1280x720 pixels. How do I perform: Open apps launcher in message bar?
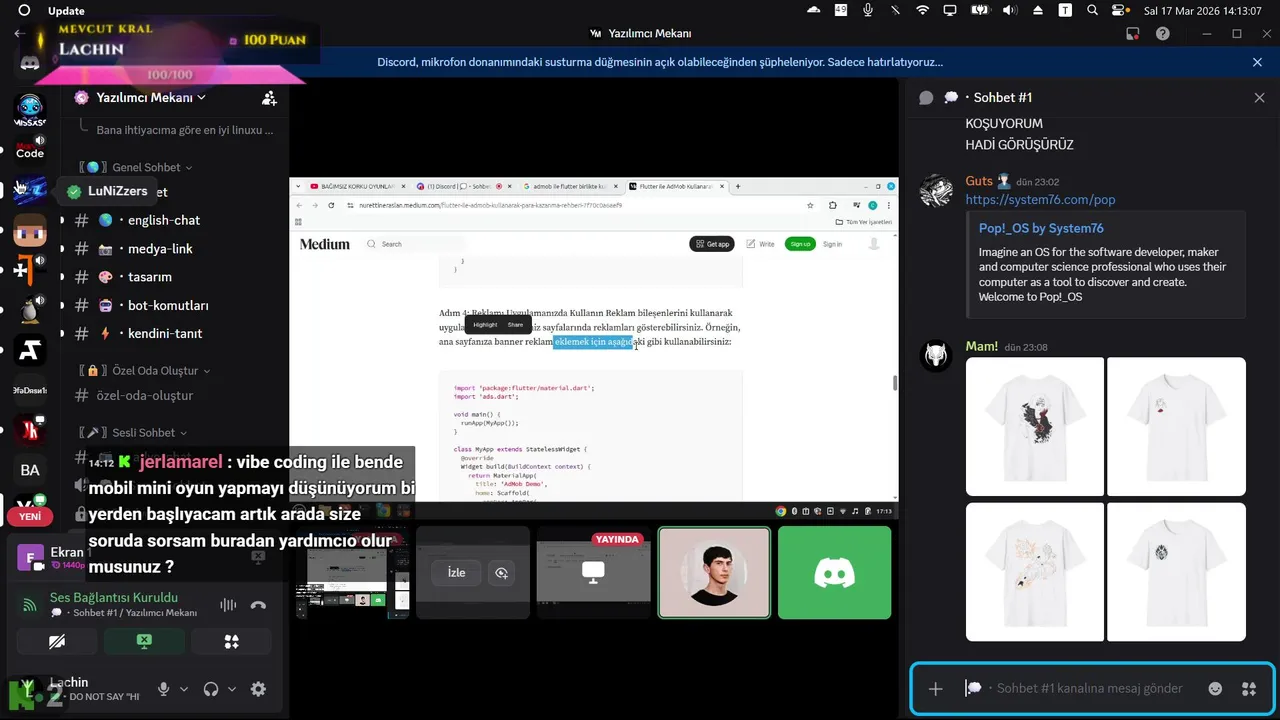1248,688
